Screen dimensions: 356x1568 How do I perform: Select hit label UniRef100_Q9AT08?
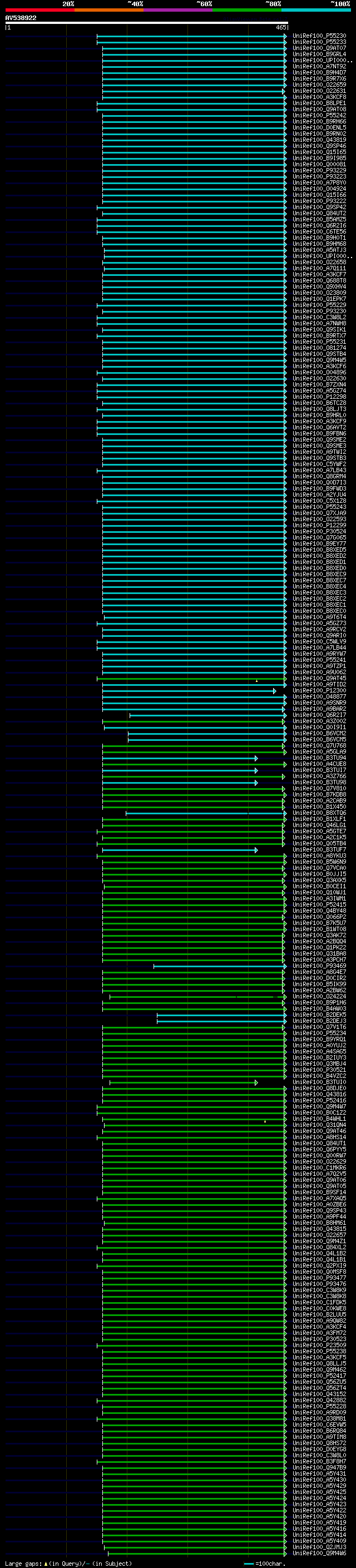319,110
